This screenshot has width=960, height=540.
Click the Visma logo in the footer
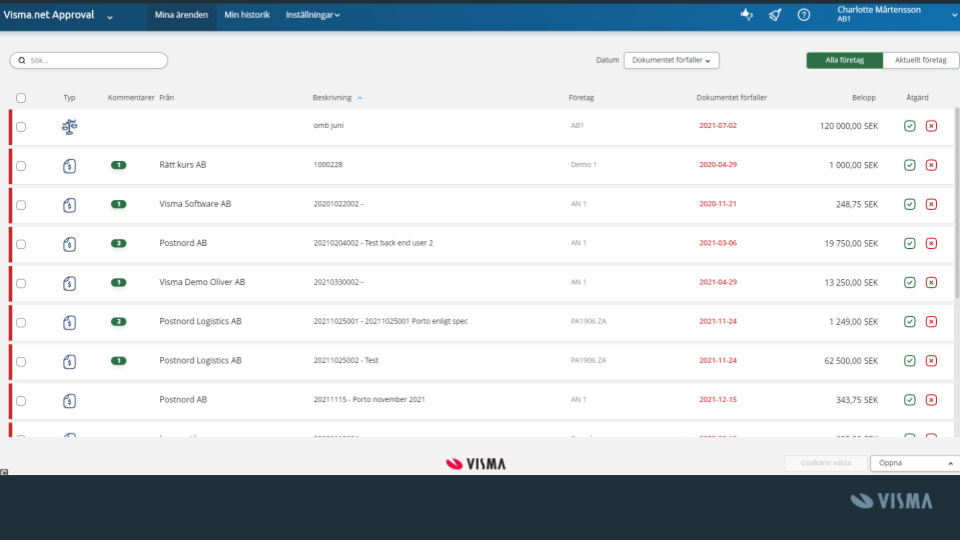pos(476,463)
